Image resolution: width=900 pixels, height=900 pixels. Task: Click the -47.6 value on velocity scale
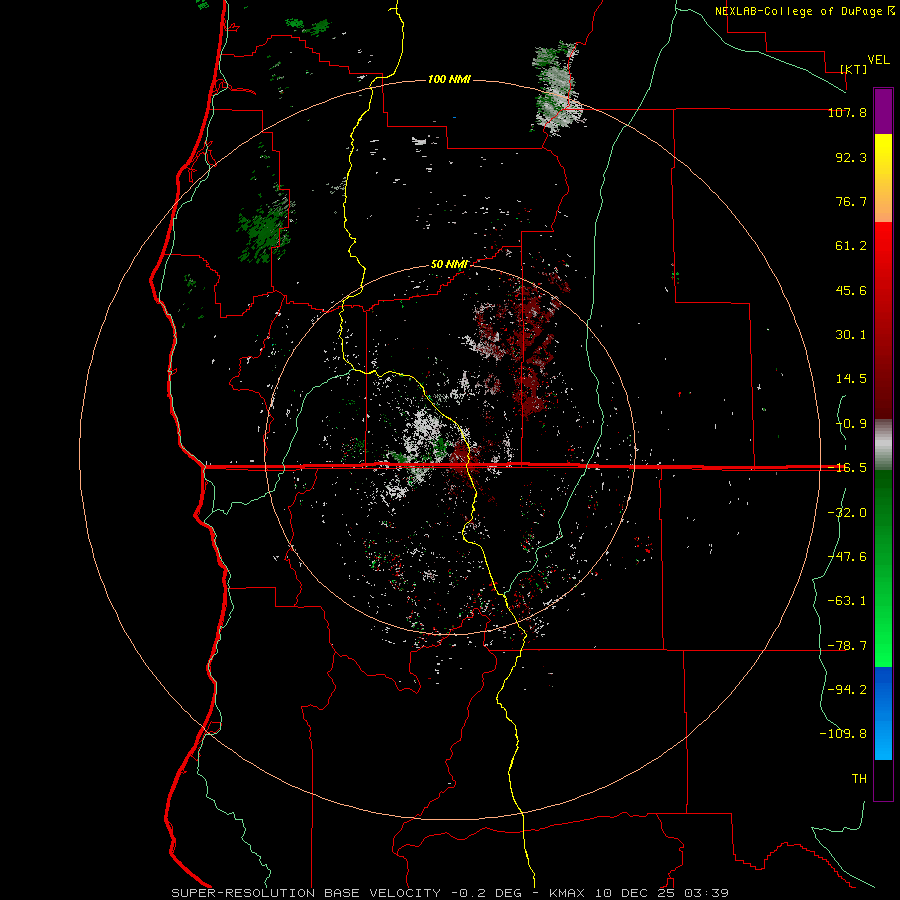(847, 557)
